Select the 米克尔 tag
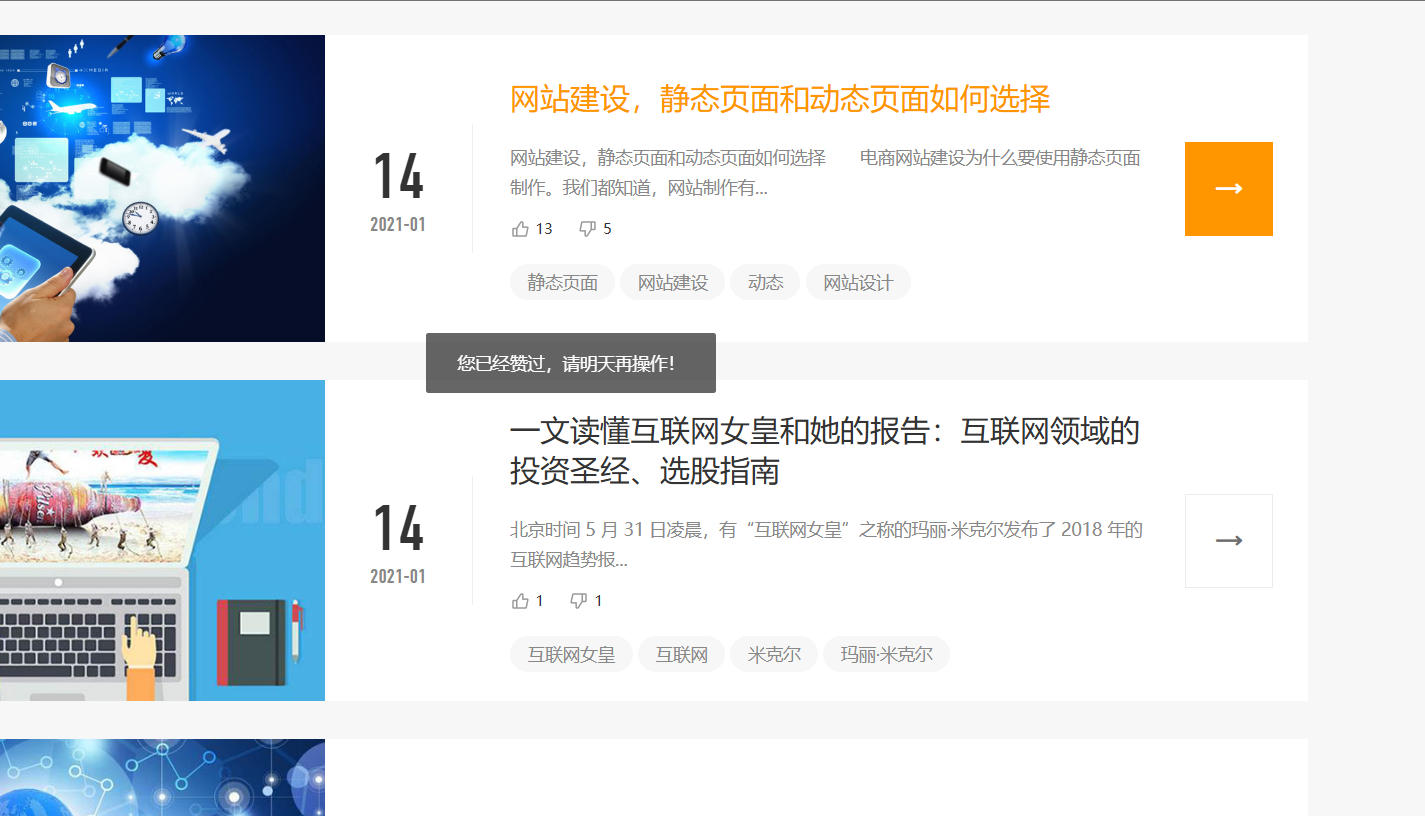The image size is (1425, 816). pos(774,655)
